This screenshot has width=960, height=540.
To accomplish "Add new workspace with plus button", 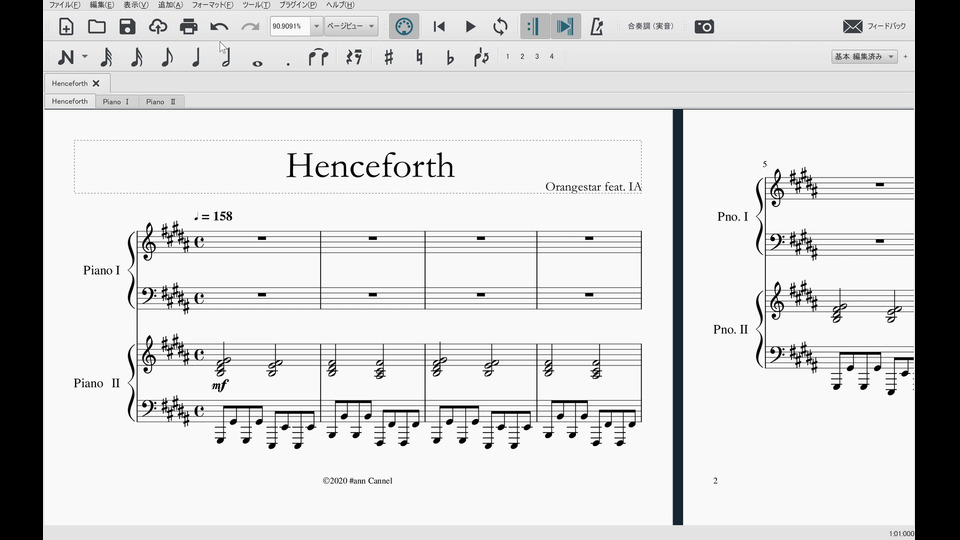I will click(906, 56).
